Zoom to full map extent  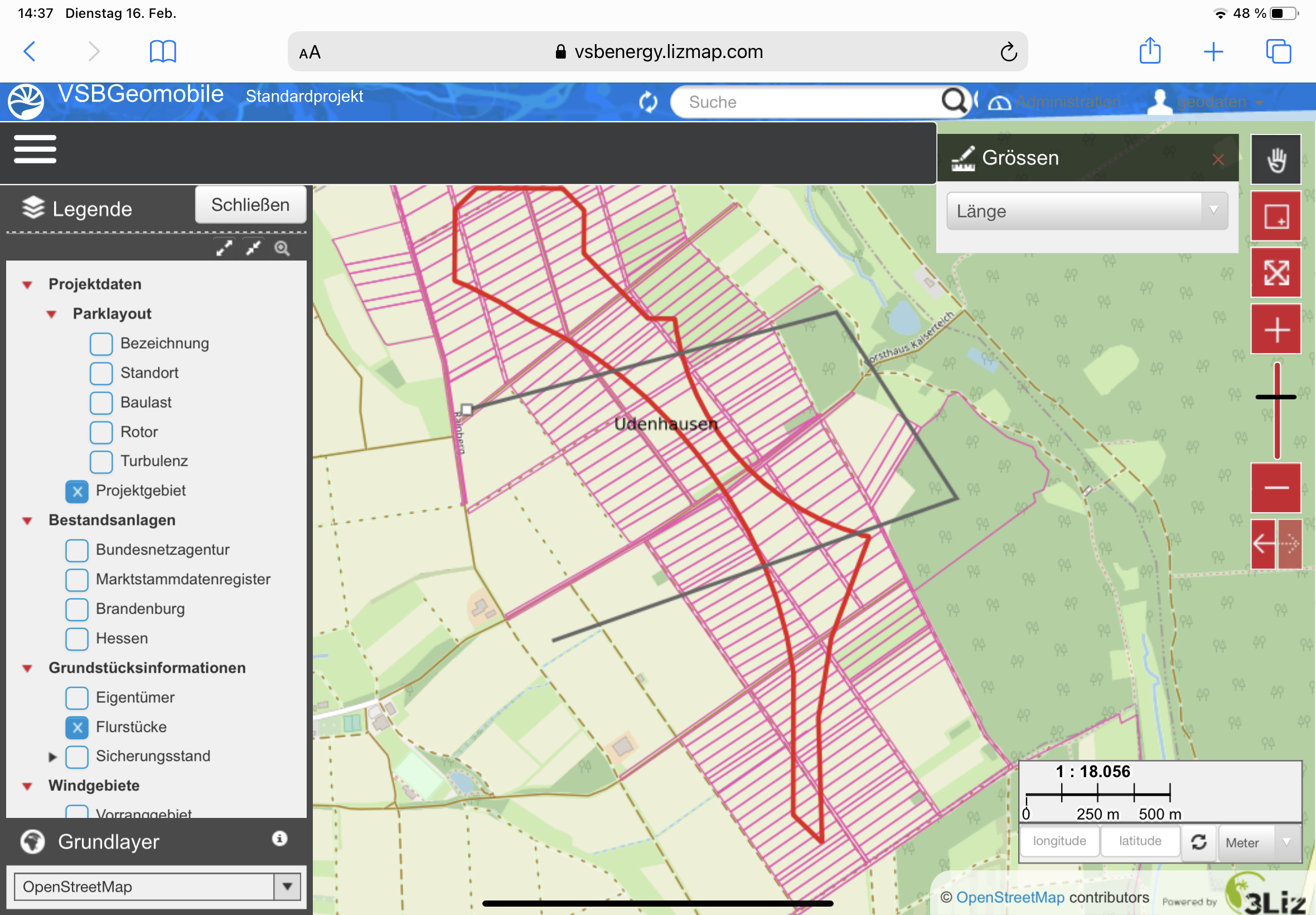(1276, 272)
